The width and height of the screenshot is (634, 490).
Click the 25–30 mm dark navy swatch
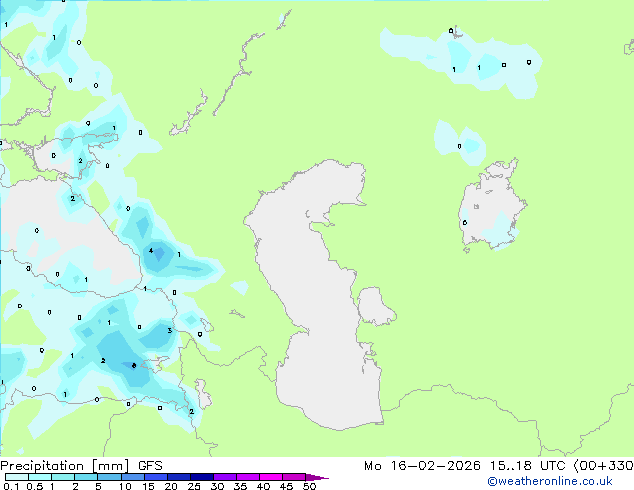[201, 477]
